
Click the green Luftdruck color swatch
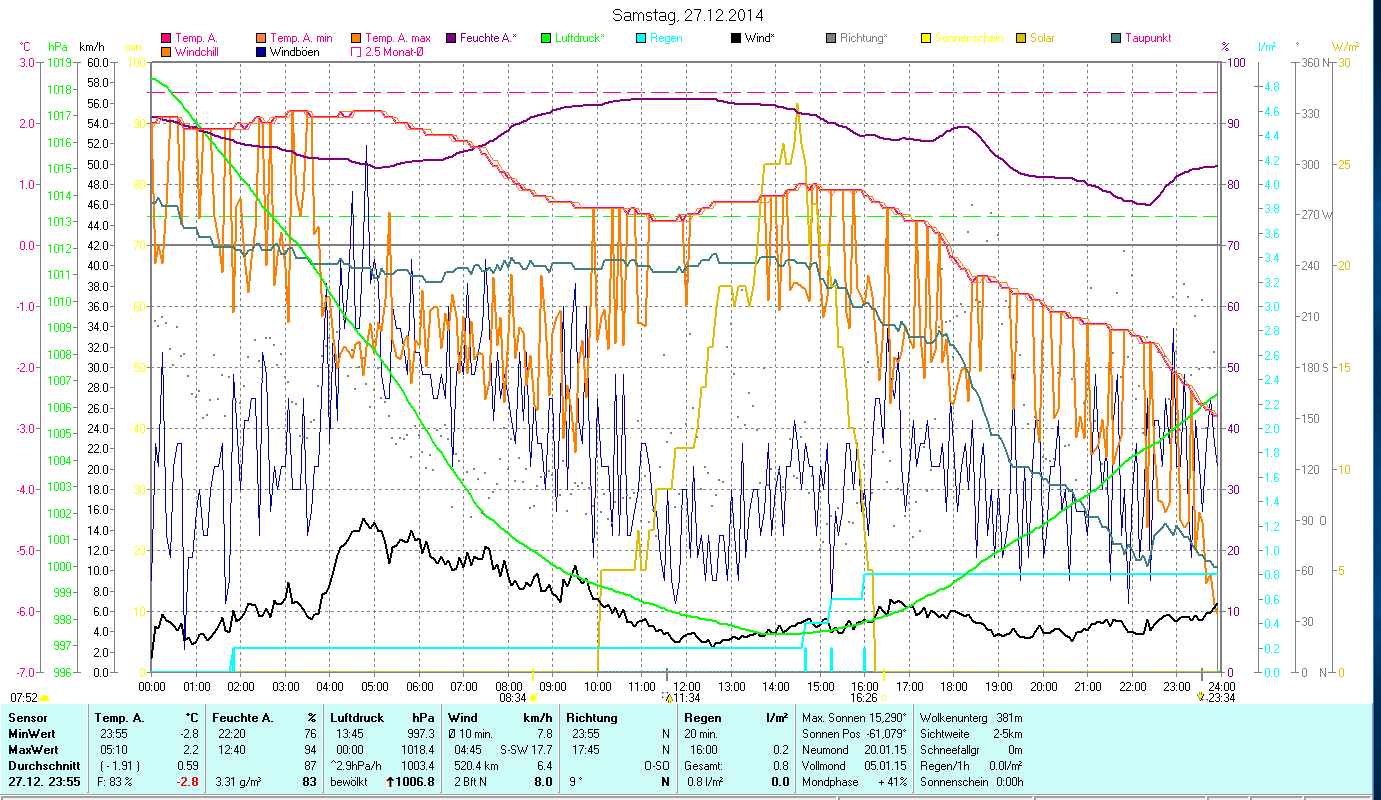(546, 38)
